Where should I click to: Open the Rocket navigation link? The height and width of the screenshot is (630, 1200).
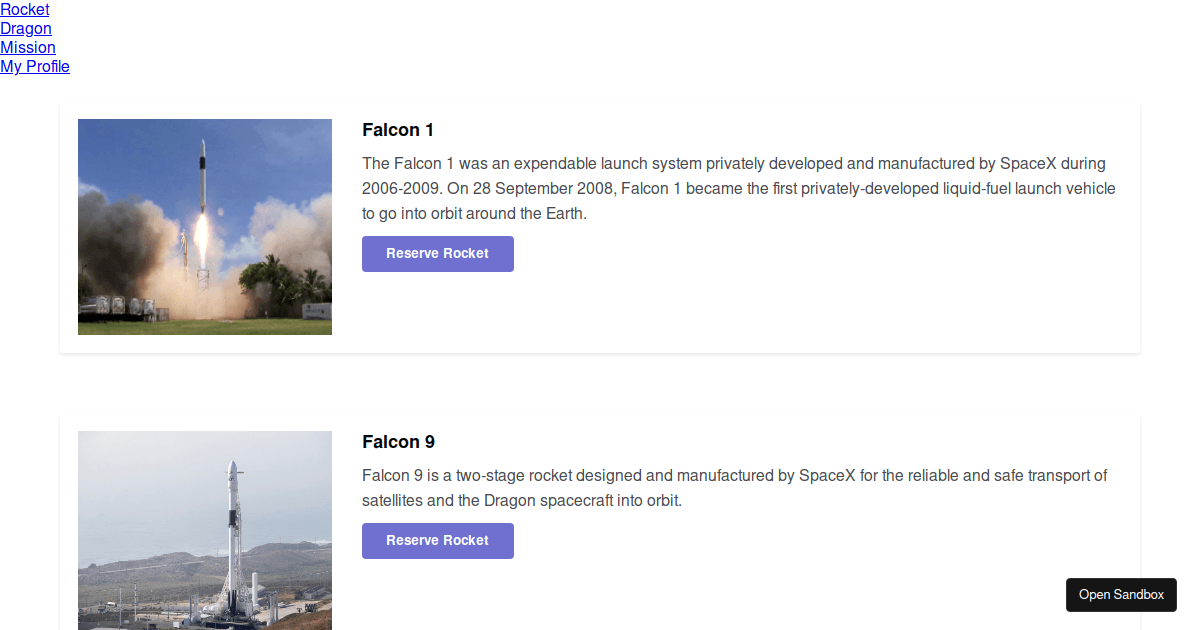coord(25,10)
